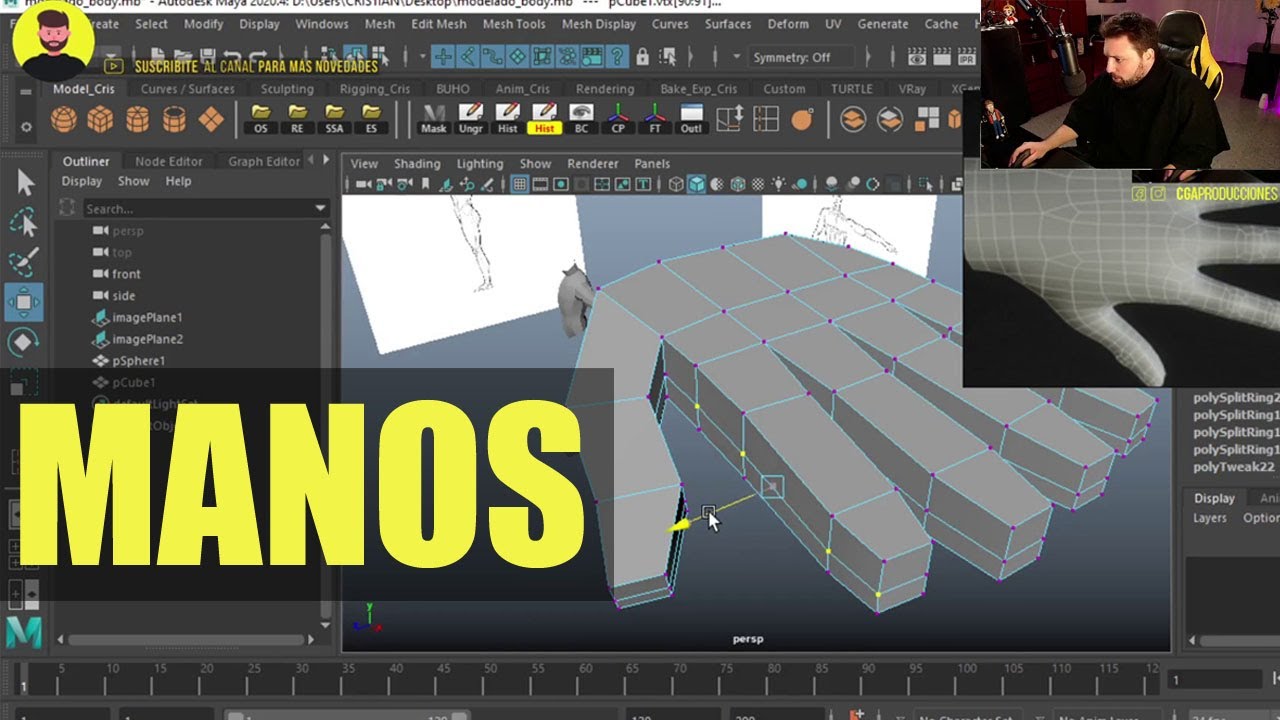Click the yellow-highlighted Hist shelf icon
This screenshot has height=720, width=1280.
(544, 119)
